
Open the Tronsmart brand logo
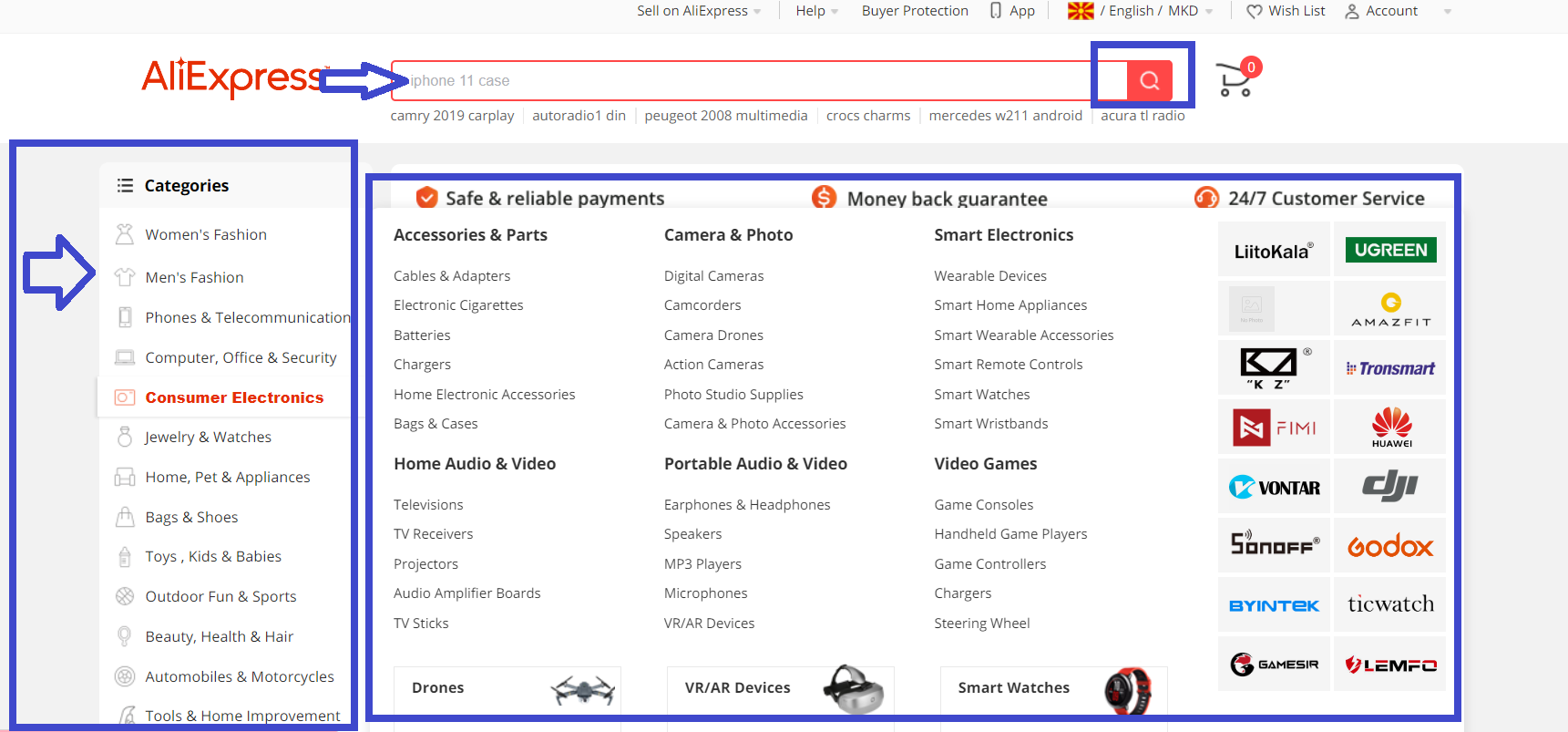point(1390,368)
